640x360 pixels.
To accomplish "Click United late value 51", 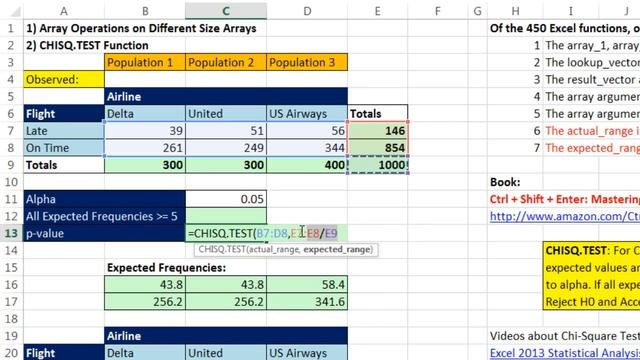I will [x=226, y=131].
